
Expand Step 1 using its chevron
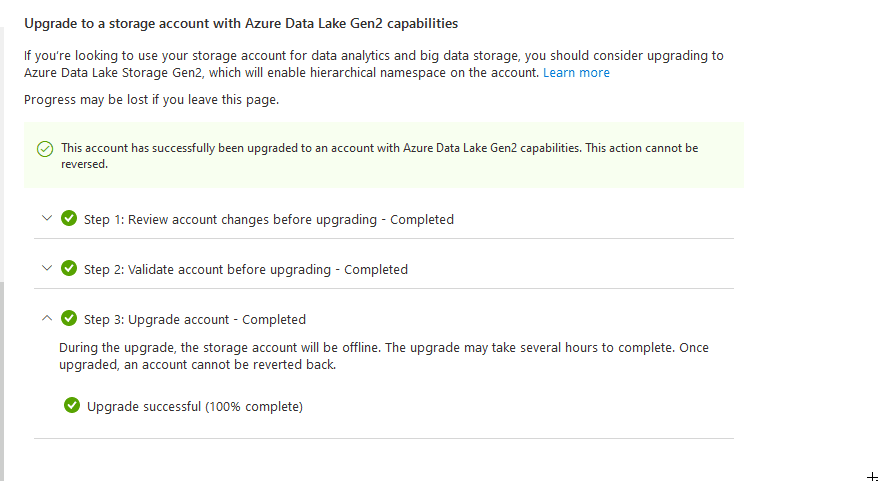[x=46, y=218]
